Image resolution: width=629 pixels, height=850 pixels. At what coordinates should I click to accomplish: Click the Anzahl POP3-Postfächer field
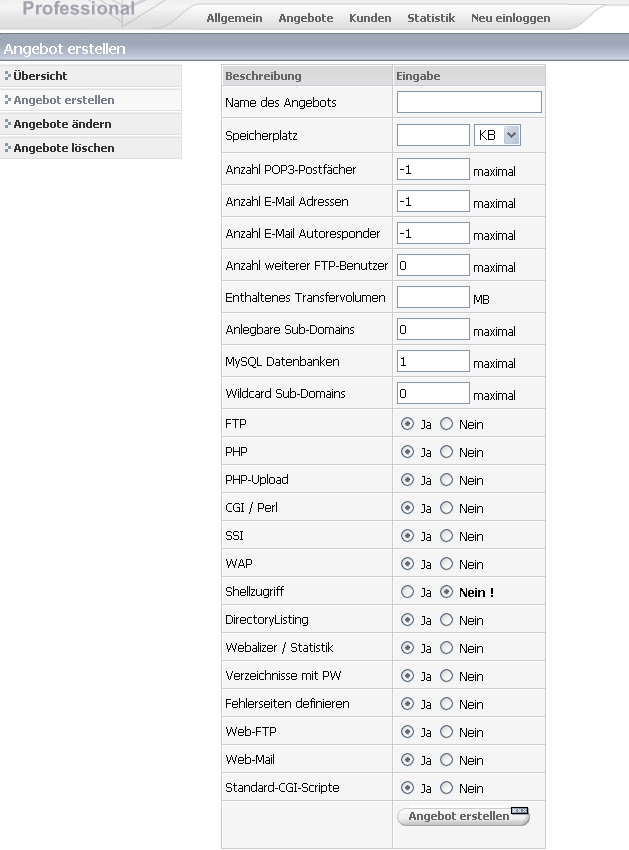tap(433, 169)
